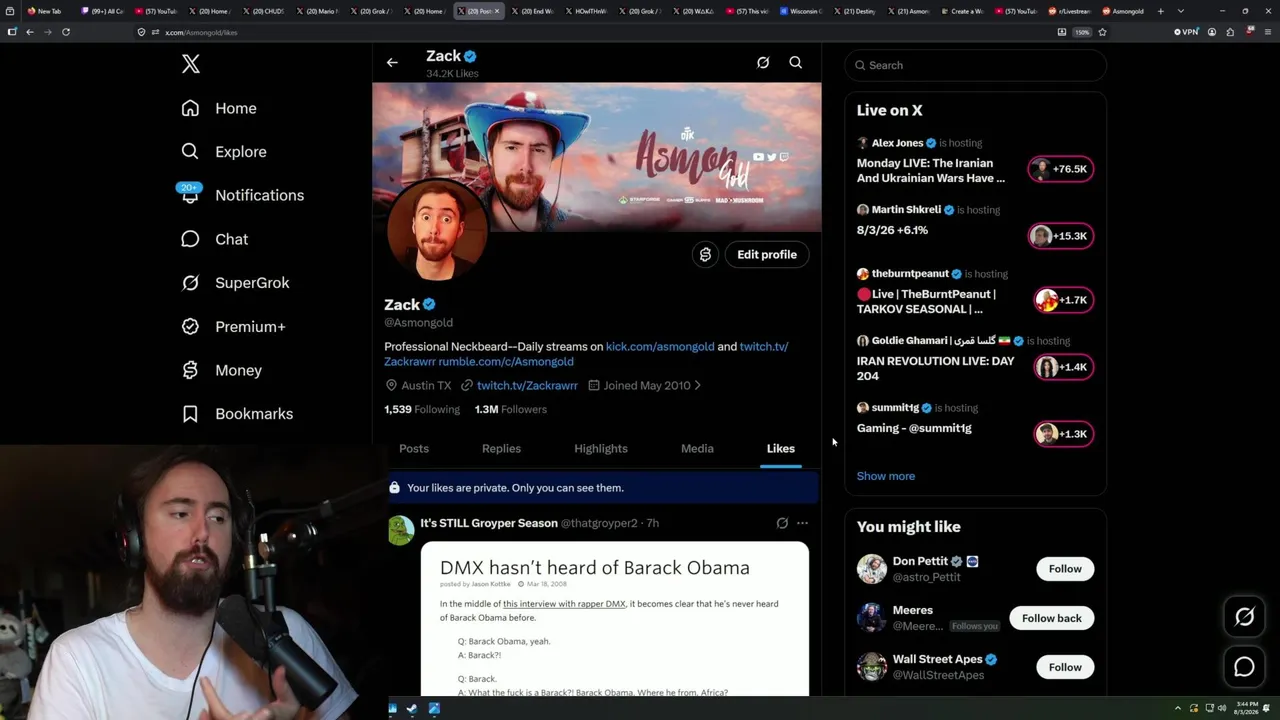Join summit1g live with +1.3K listeners
This screenshot has height=720, width=1280.
point(1063,434)
